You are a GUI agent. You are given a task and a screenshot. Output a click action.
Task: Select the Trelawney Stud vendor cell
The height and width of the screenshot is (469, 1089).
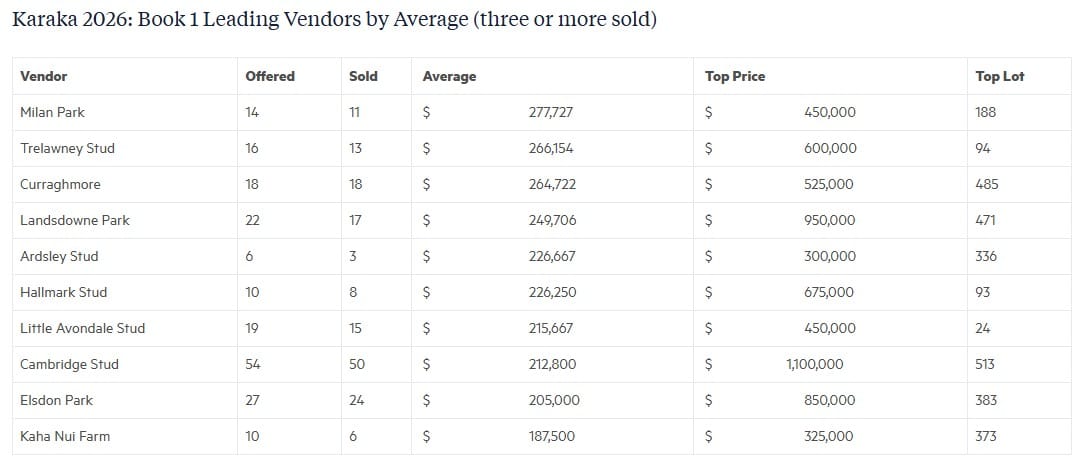tap(125, 149)
